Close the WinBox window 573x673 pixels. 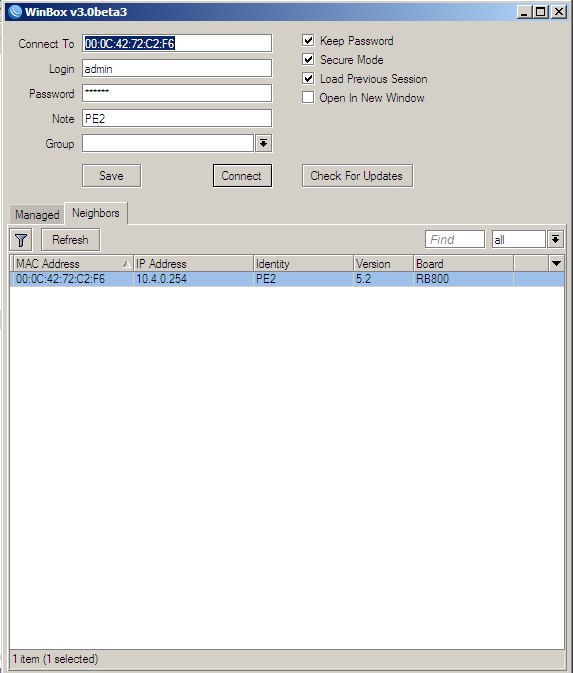[x=559, y=12]
